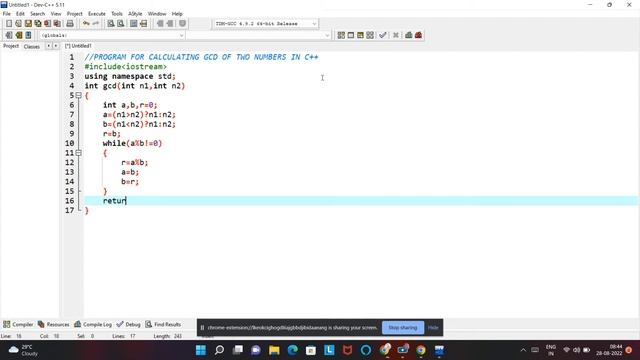Start debugging with the checkmark icon
This screenshot has width=640, height=360.
click(x=382, y=35)
